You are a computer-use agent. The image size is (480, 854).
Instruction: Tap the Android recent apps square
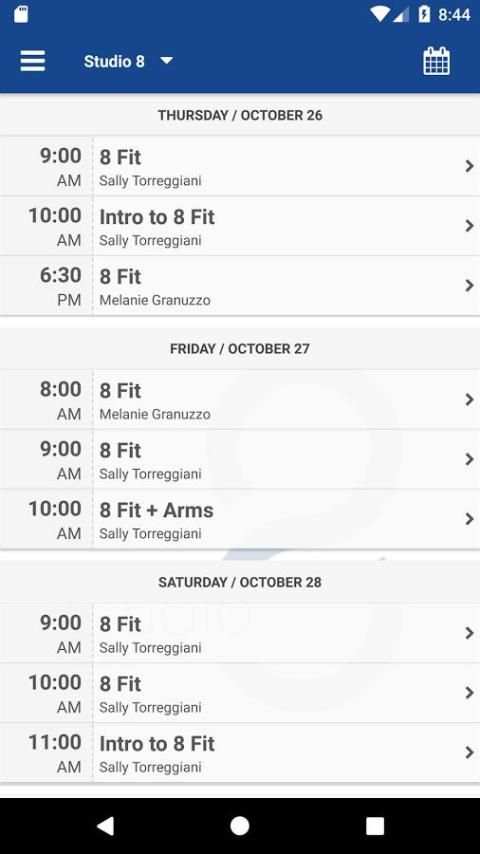point(375,826)
